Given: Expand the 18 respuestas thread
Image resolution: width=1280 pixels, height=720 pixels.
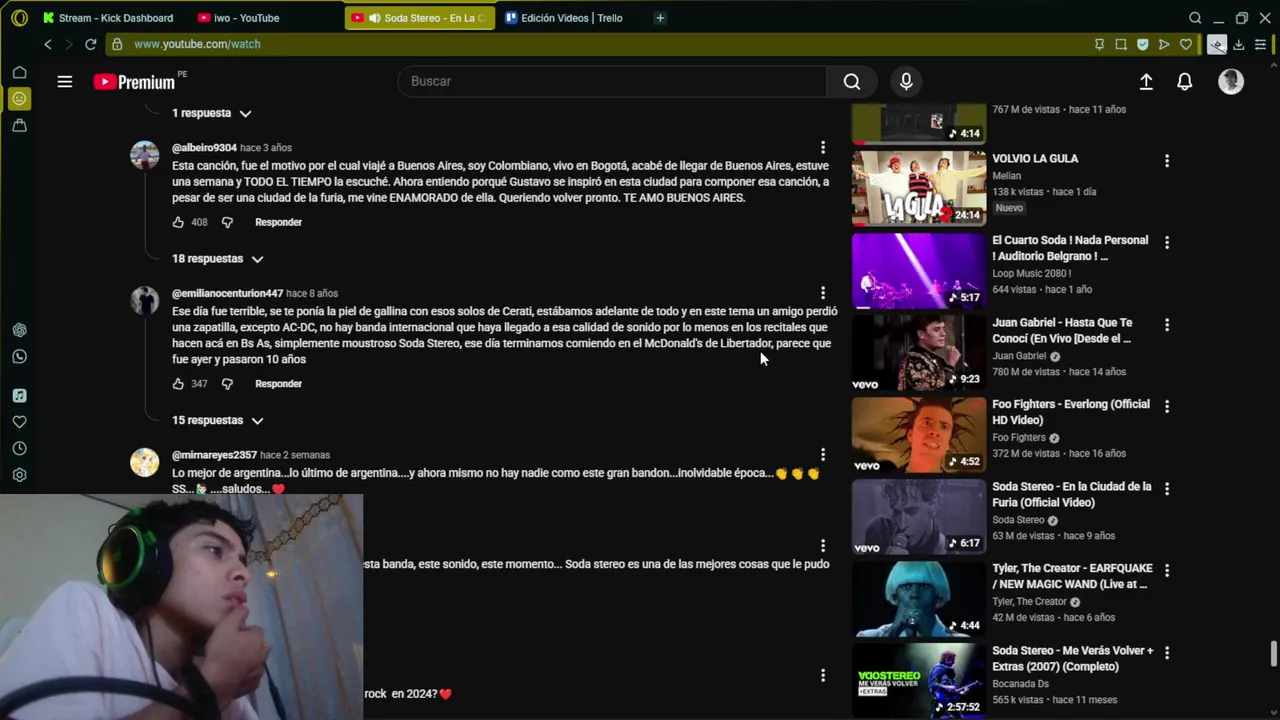Looking at the screenshot, I should (217, 259).
